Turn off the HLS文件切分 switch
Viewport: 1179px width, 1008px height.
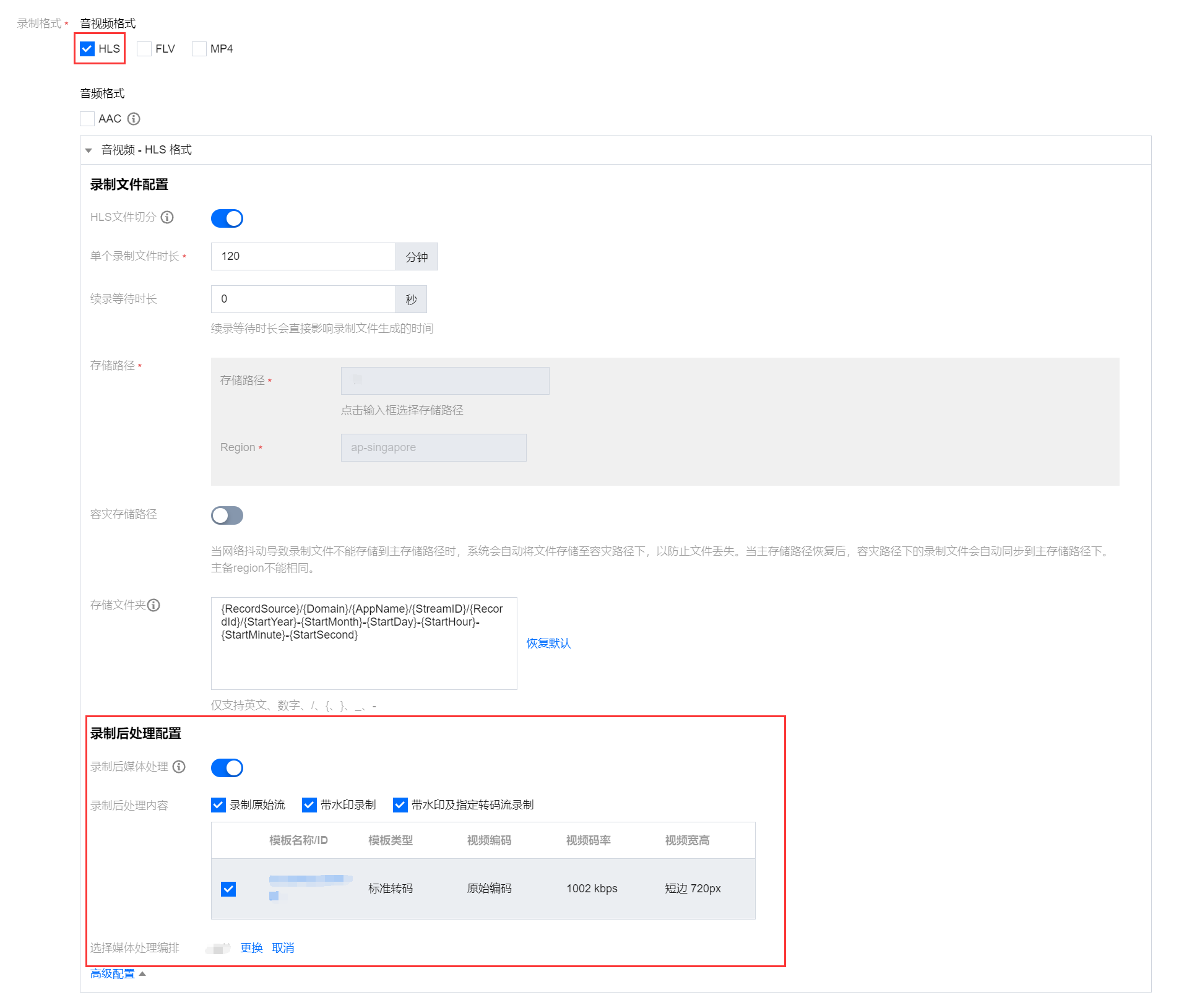pyautogui.click(x=227, y=218)
